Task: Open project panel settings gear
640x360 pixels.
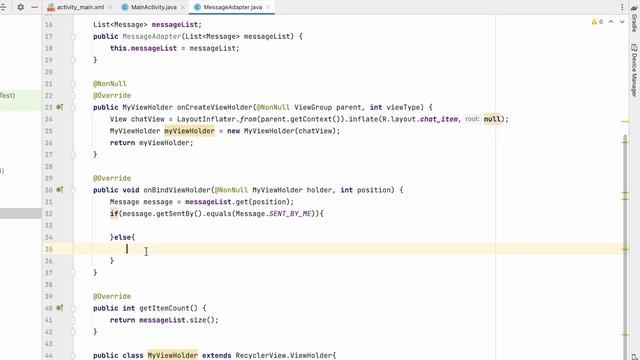Action: (x=20, y=7)
